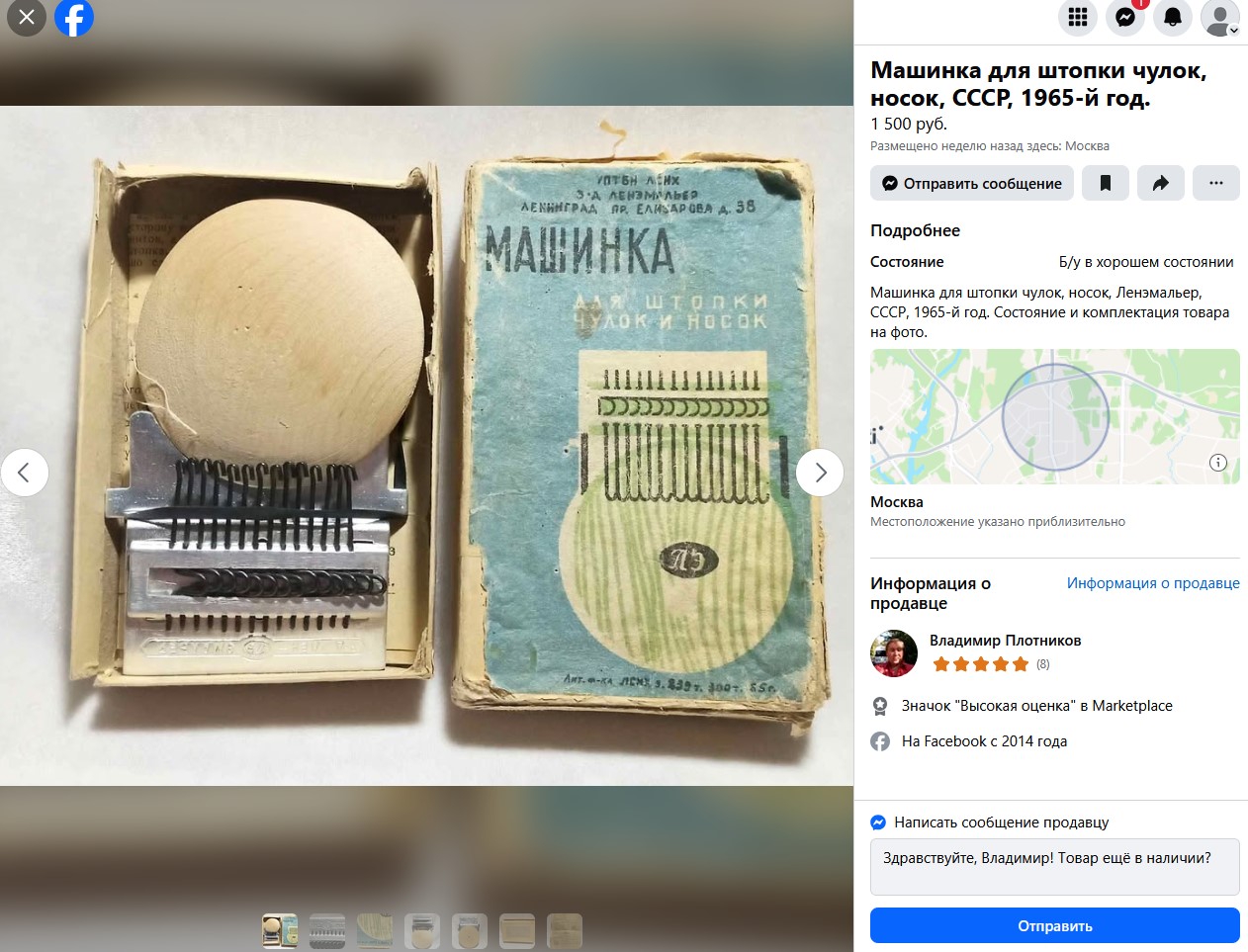Select the second photo thumbnail
The height and width of the screenshot is (952, 1248).
pyautogui.click(x=327, y=931)
